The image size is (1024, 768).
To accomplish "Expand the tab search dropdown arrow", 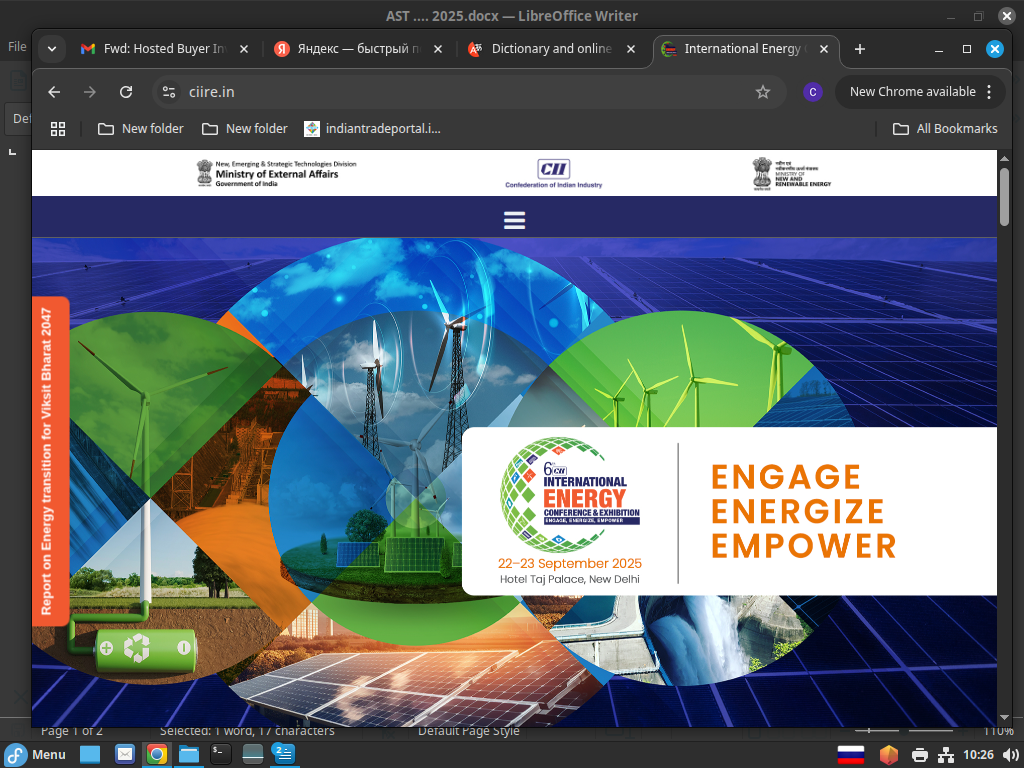I will (x=52, y=49).
